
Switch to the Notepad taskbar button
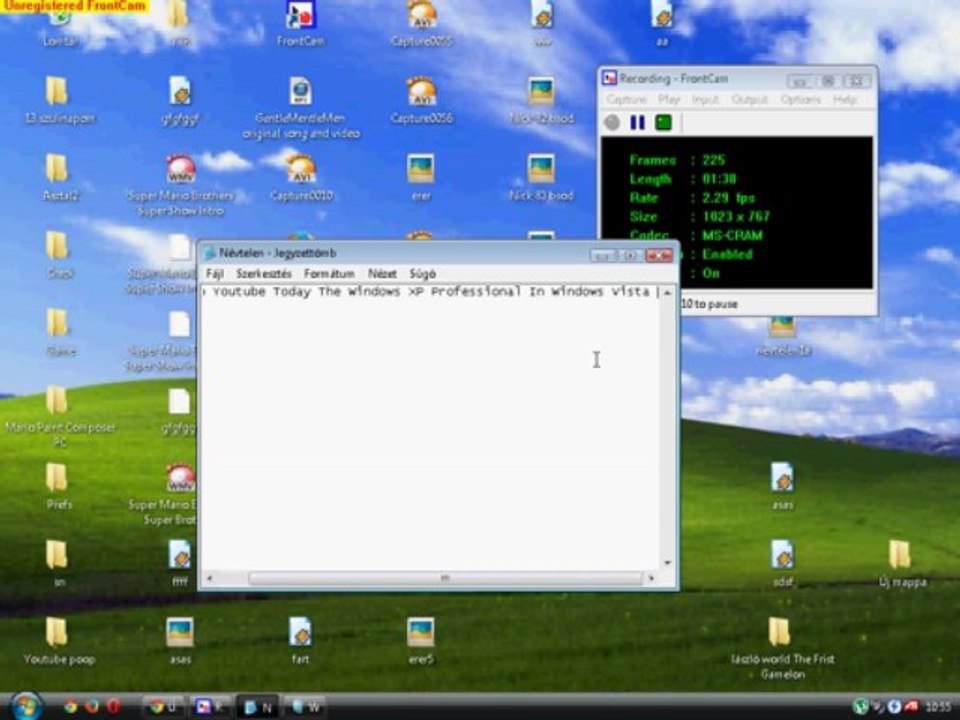[258, 707]
